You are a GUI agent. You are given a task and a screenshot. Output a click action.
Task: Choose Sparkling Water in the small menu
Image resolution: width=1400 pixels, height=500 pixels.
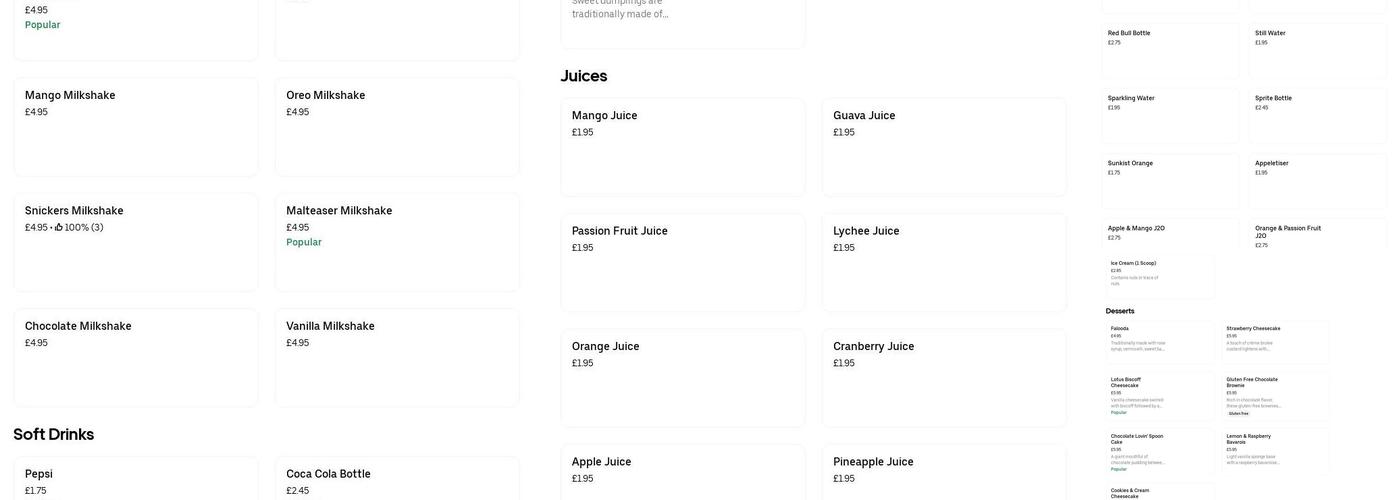point(1170,115)
